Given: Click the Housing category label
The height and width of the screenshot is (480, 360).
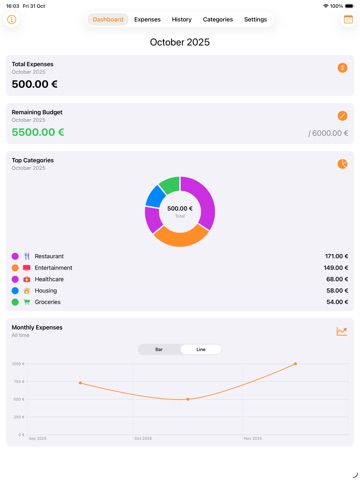Looking at the screenshot, I should point(46,291).
